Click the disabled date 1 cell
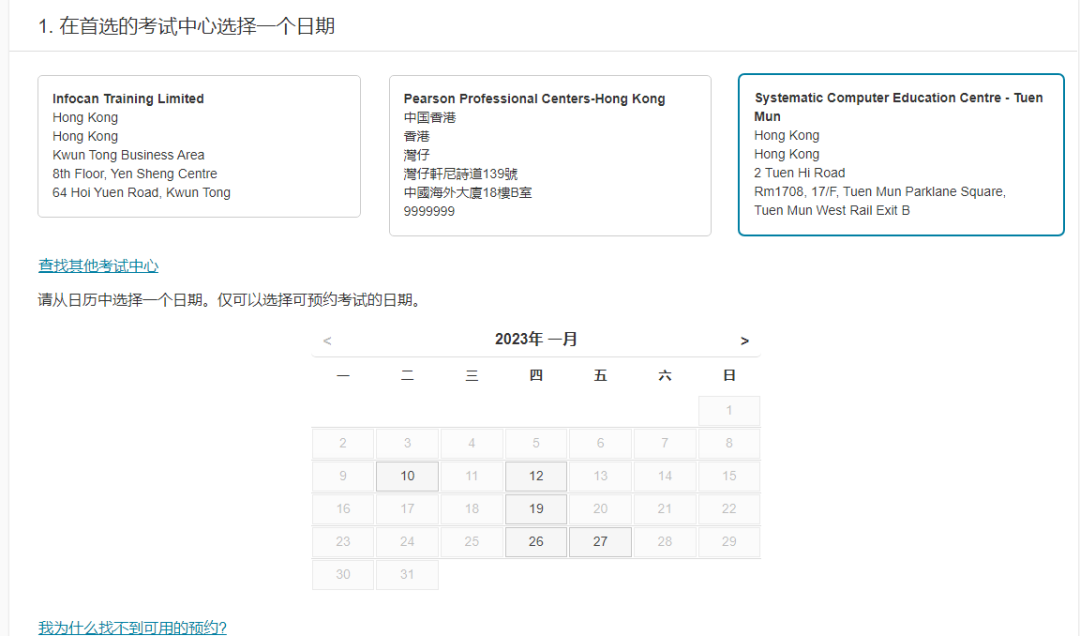This screenshot has height=636, width=1080. tap(729, 411)
